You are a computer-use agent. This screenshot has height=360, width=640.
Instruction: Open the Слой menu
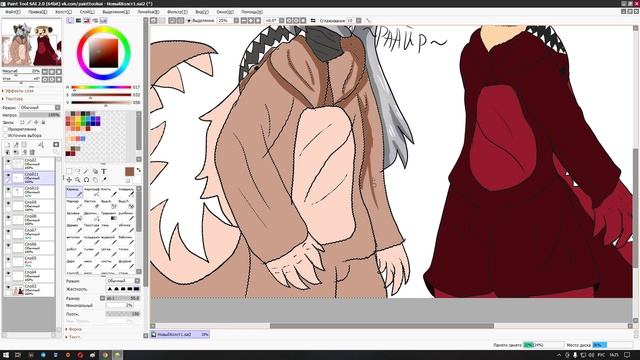coord(87,12)
